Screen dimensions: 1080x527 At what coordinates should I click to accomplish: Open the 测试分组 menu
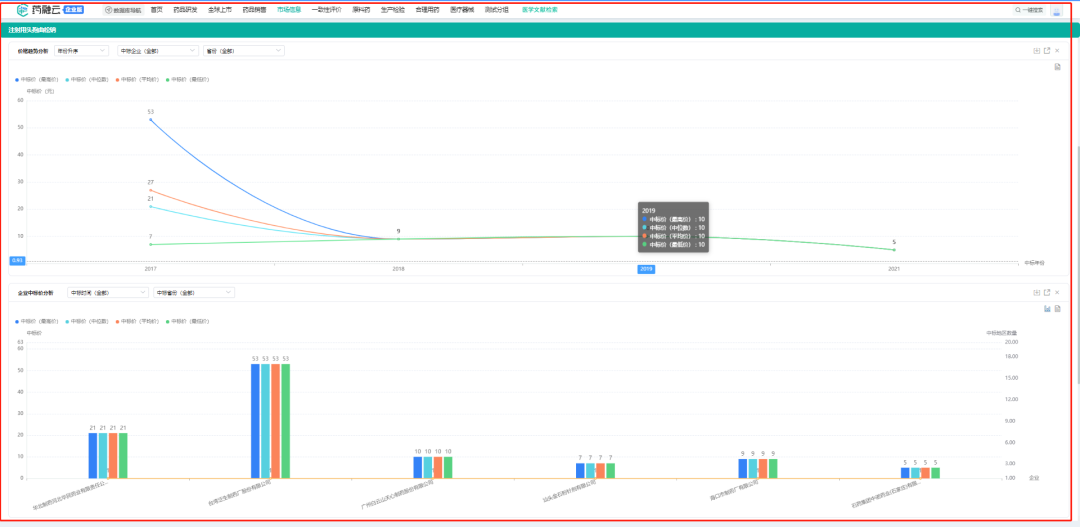pos(497,10)
